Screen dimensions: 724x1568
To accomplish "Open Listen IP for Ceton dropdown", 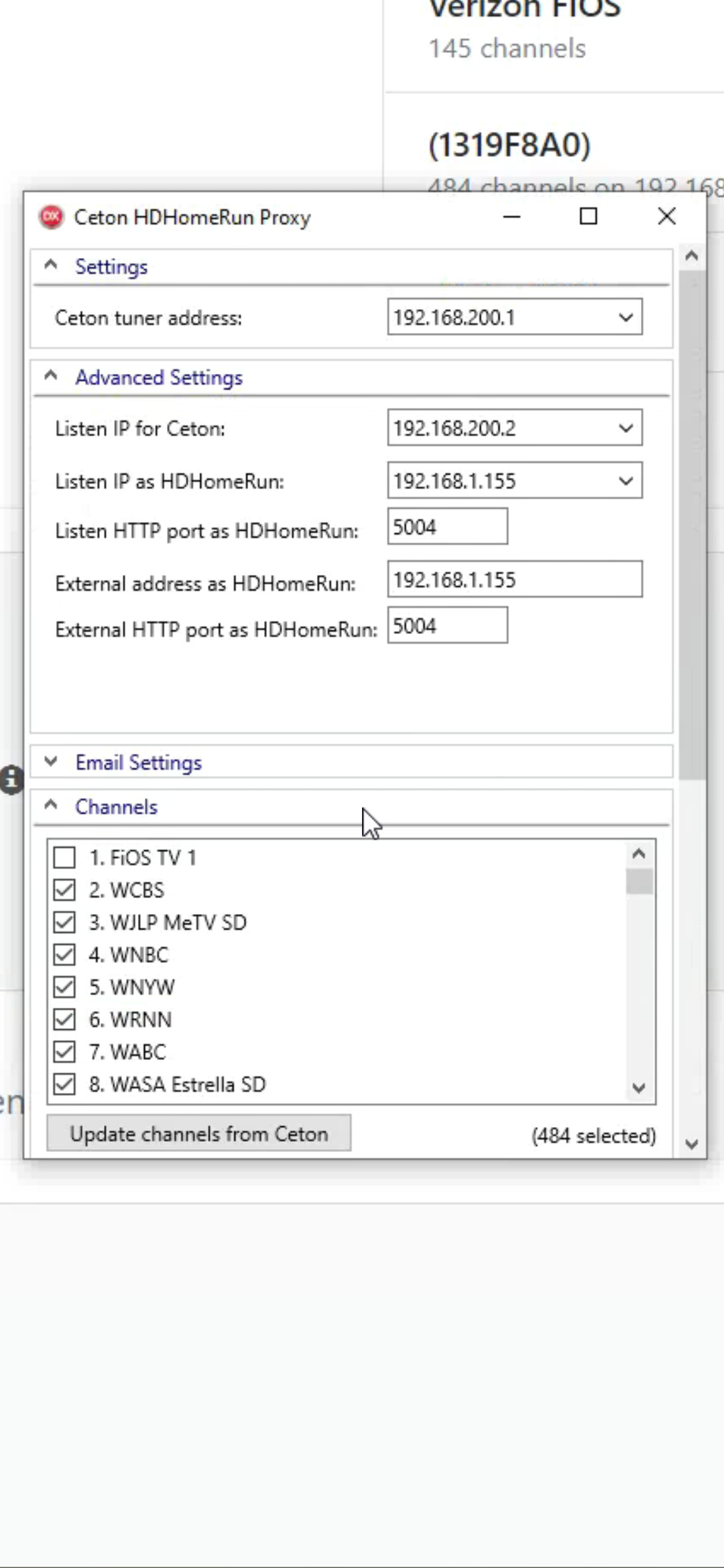I will (625, 428).
